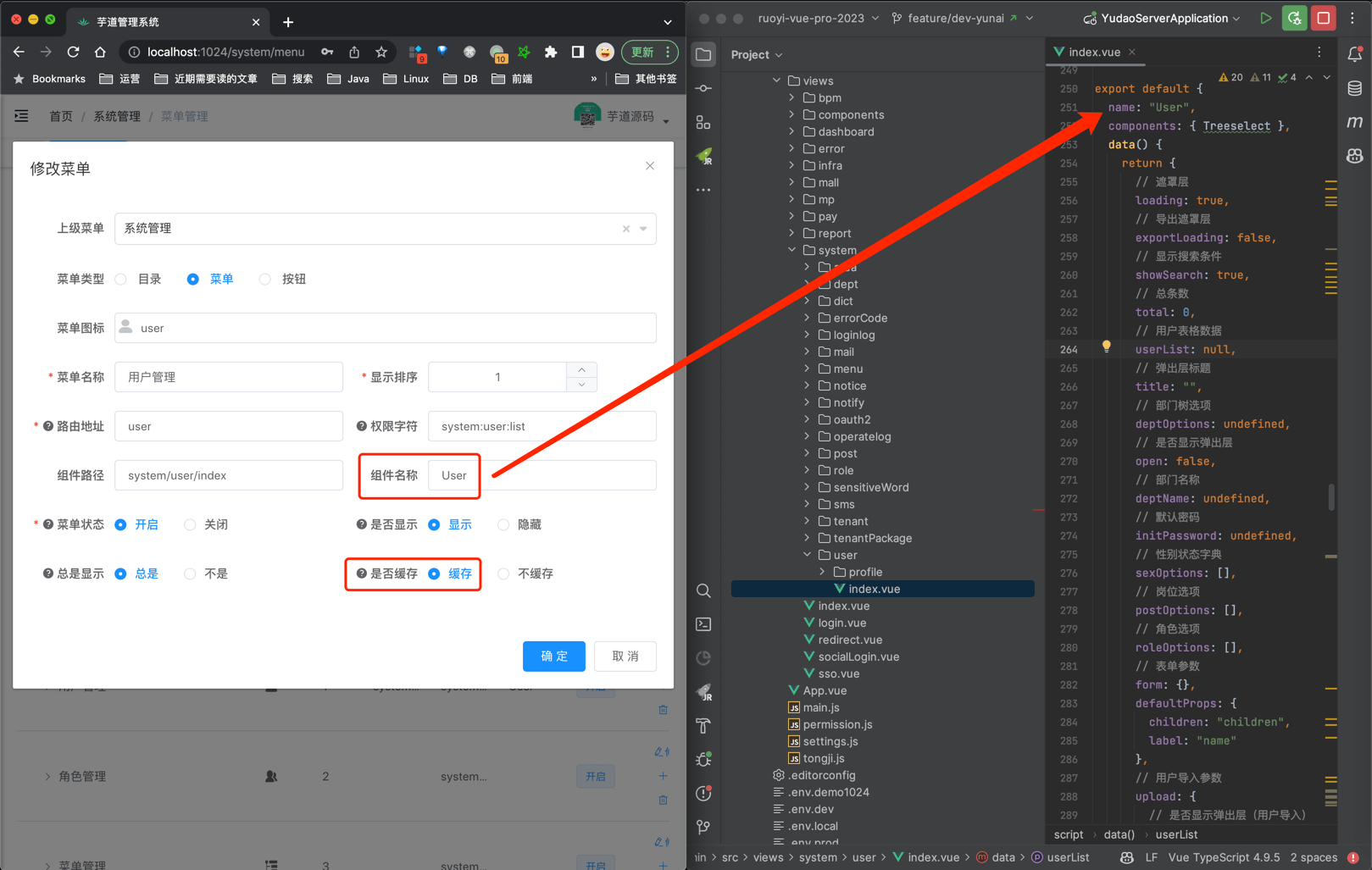1372x870 pixels.
Task: Click the 取消 cancel button
Action: point(625,657)
